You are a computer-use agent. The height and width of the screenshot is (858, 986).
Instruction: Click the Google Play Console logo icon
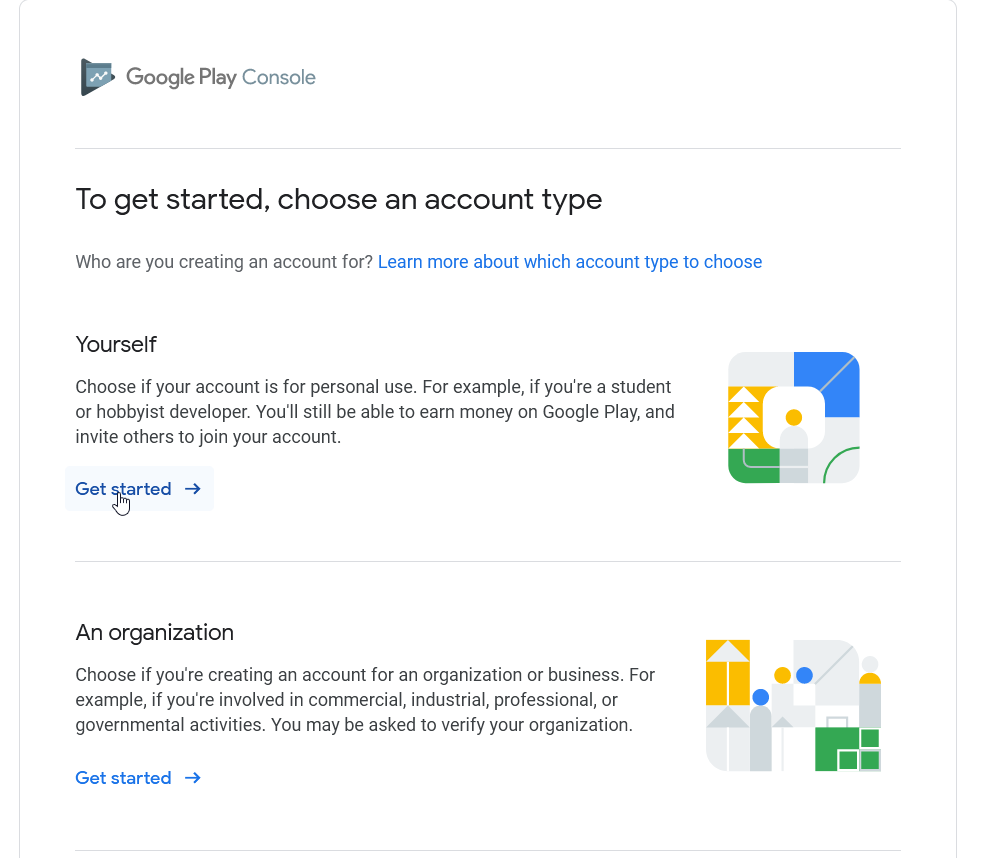[97, 77]
